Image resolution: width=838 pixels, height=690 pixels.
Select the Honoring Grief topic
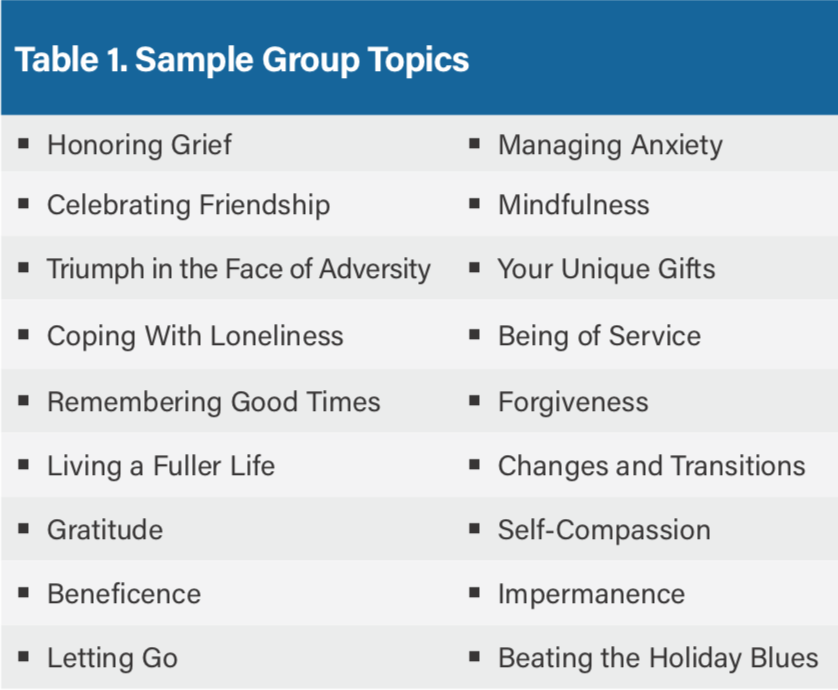pyautogui.click(x=139, y=145)
